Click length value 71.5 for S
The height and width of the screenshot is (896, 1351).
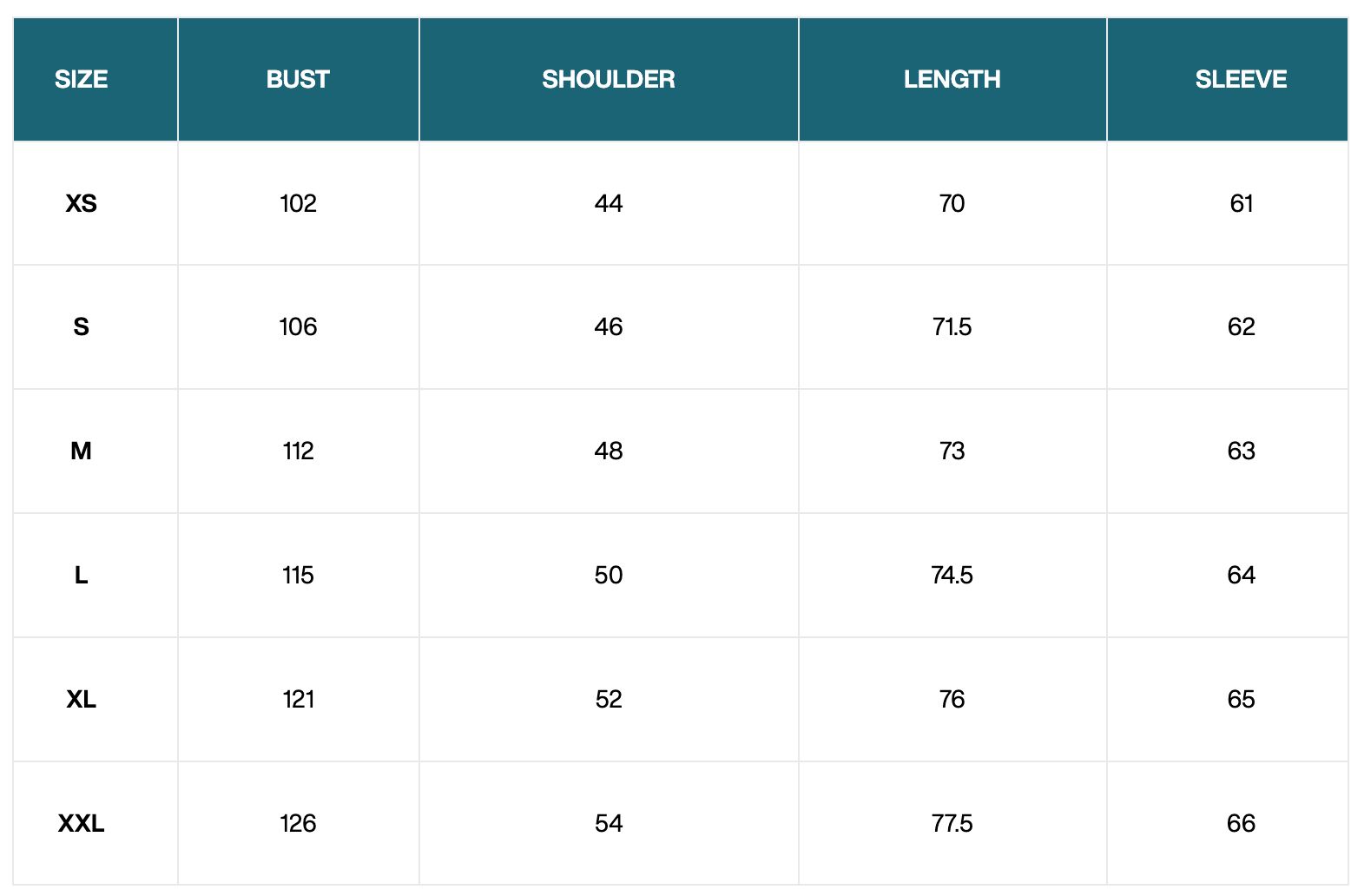pos(952,326)
